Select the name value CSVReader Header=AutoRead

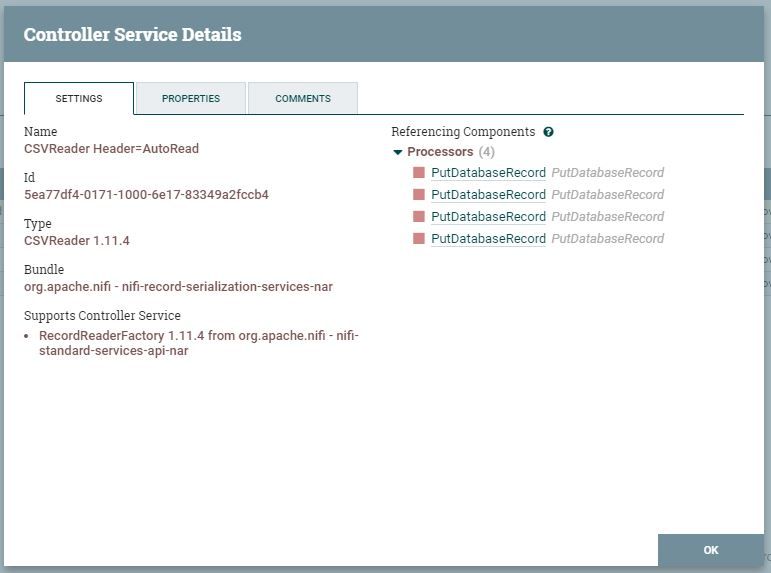(112, 149)
